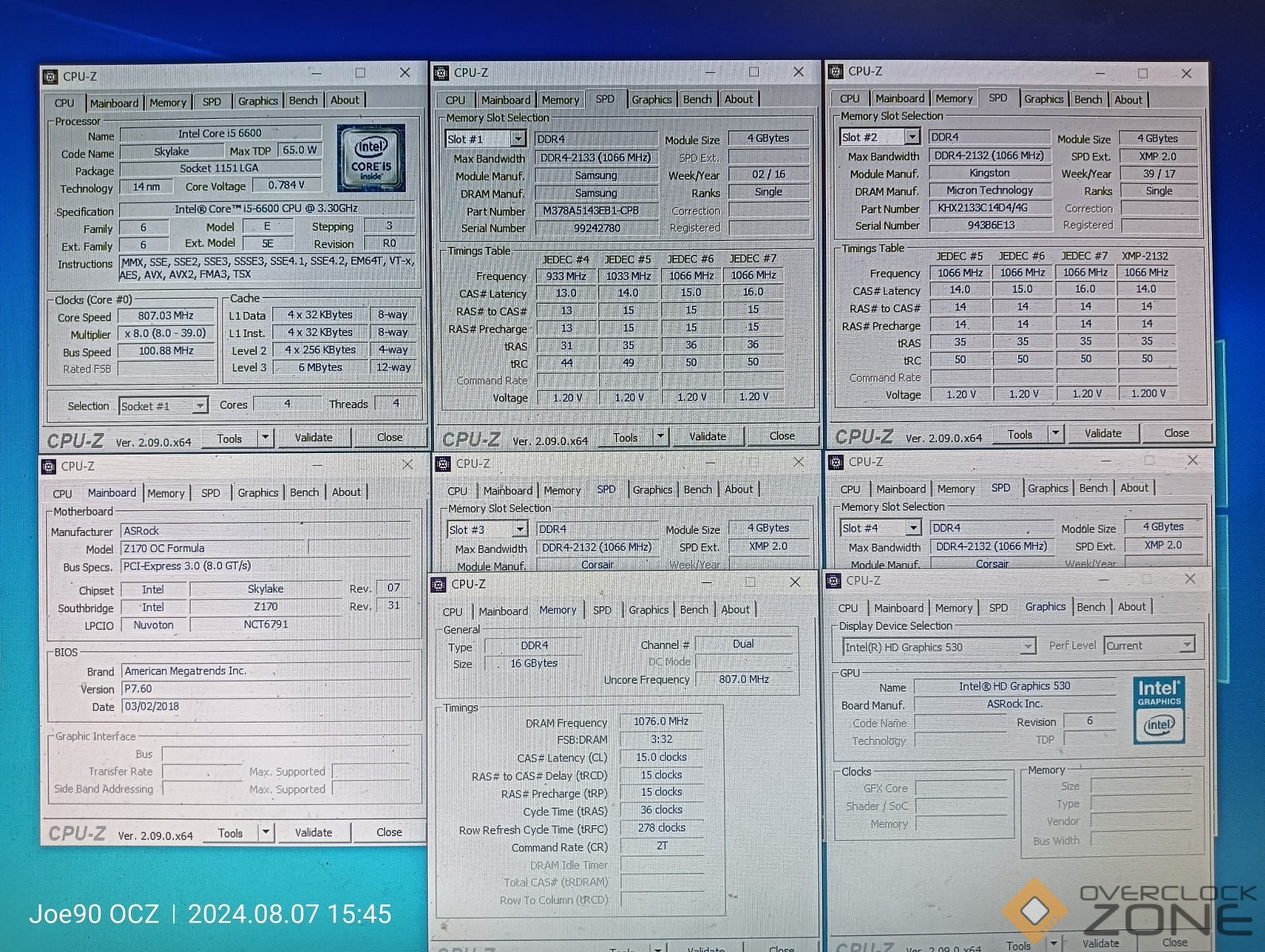The height and width of the screenshot is (952, 1265).
Task: Switch to CPU tab in the Slot #2 SPD window
Action: click(849, 98)
